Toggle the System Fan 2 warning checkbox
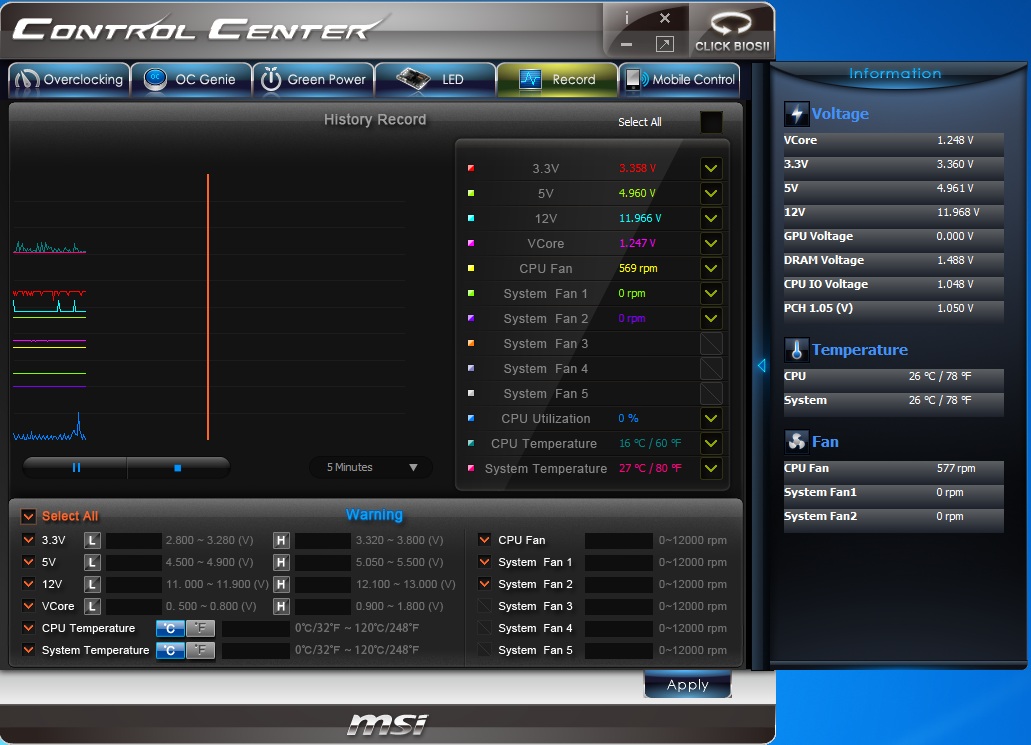The height and width of the screenshot is (745, 1031). pyautogui.click(x=485, y=584)
